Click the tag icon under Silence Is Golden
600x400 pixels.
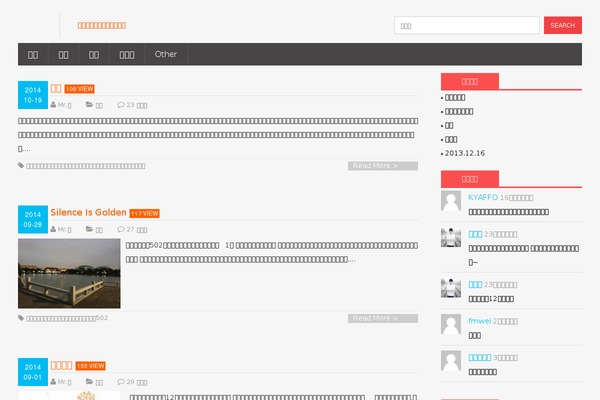coord(21,318)
